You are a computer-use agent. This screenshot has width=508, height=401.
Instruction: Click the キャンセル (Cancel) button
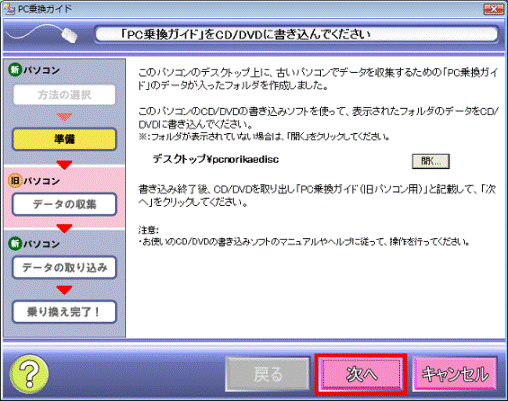coord(455,374)
